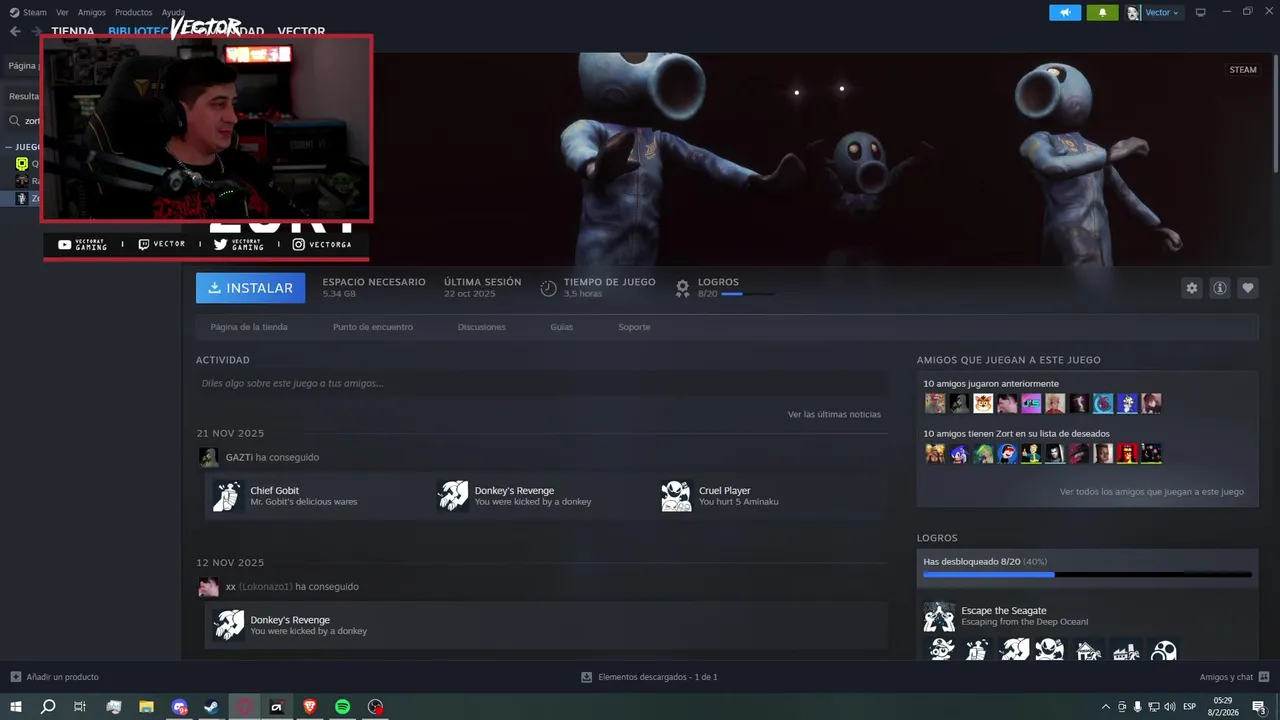The width and height of the screenshot is (1280, 720).
Task: Click the activity comment input field
Action: (x=542, y=383)
